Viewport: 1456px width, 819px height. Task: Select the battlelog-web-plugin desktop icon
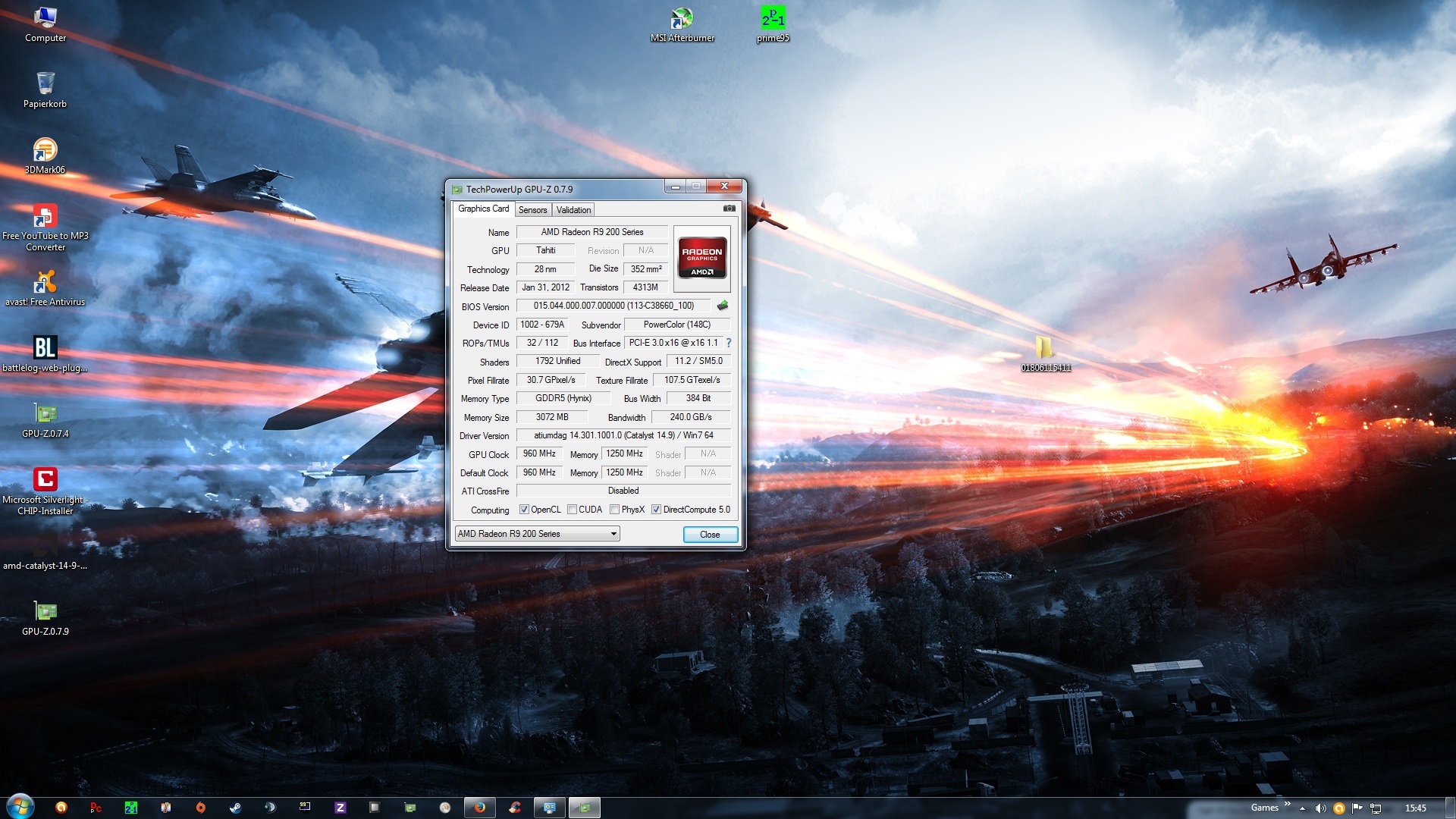45,354
